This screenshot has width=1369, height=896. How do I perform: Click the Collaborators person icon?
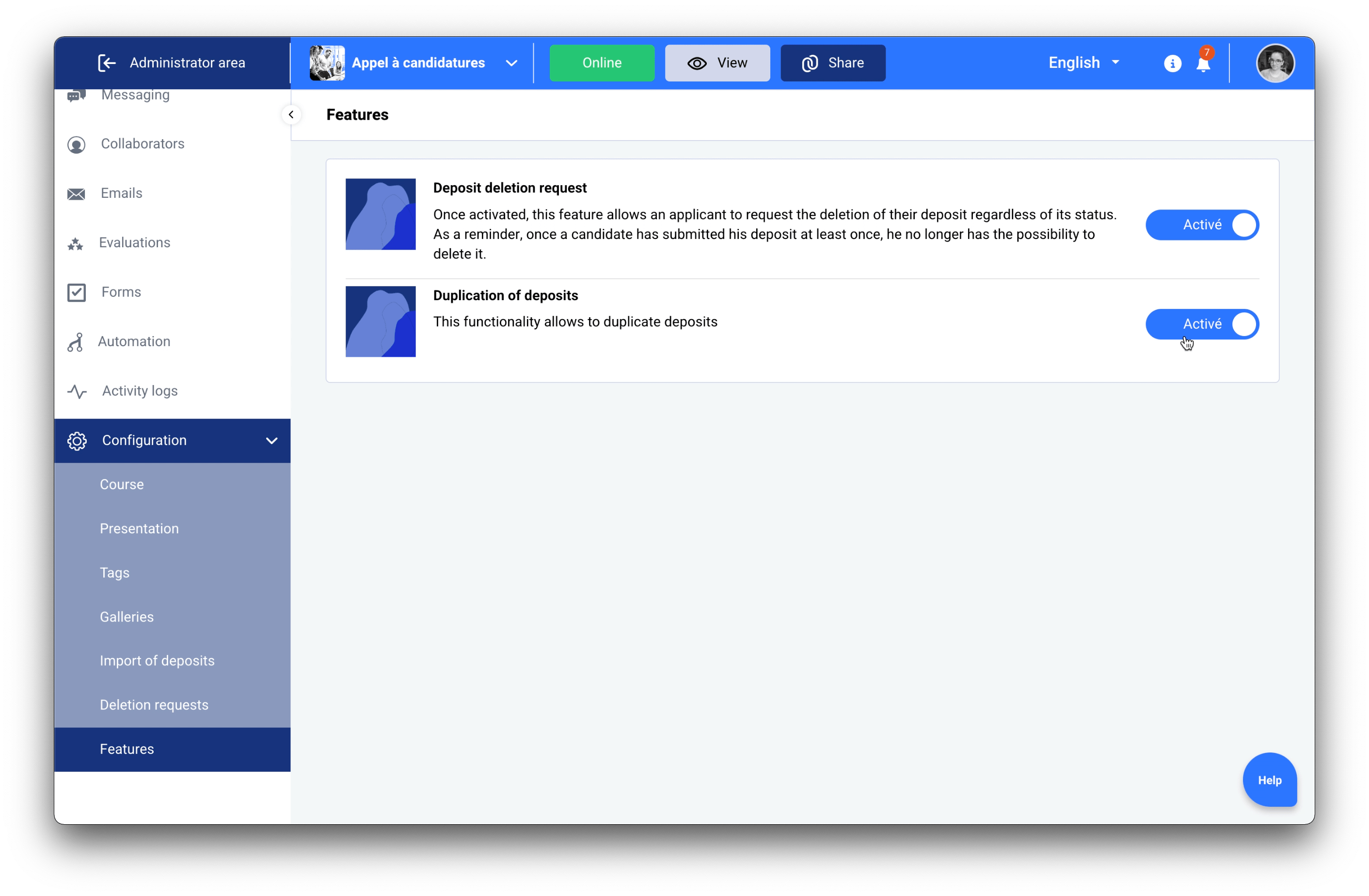76,144
